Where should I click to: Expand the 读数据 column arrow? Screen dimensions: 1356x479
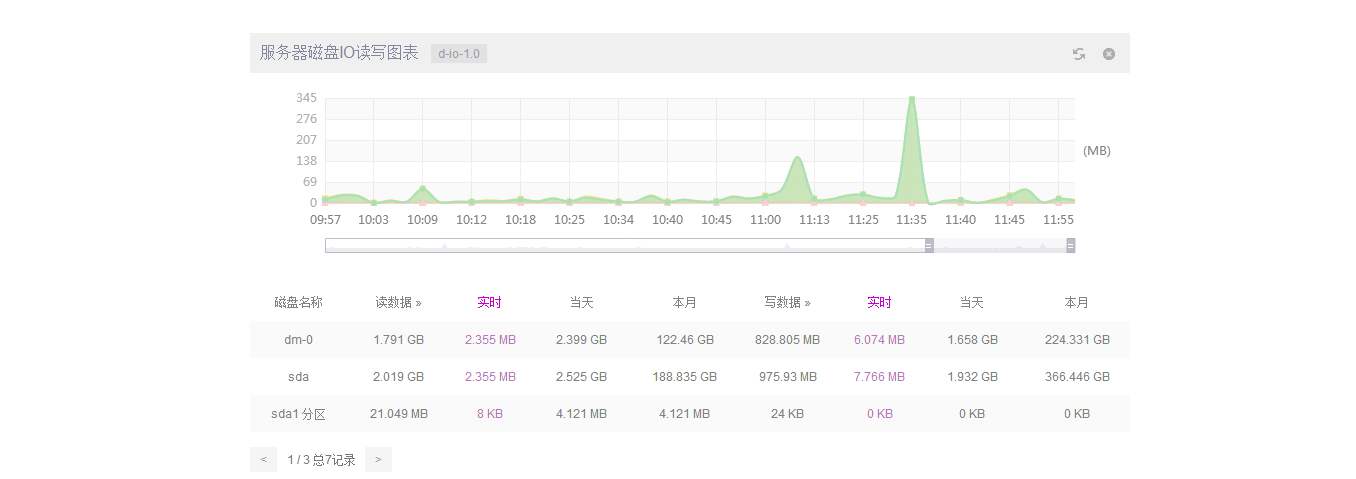coord(418,303)
